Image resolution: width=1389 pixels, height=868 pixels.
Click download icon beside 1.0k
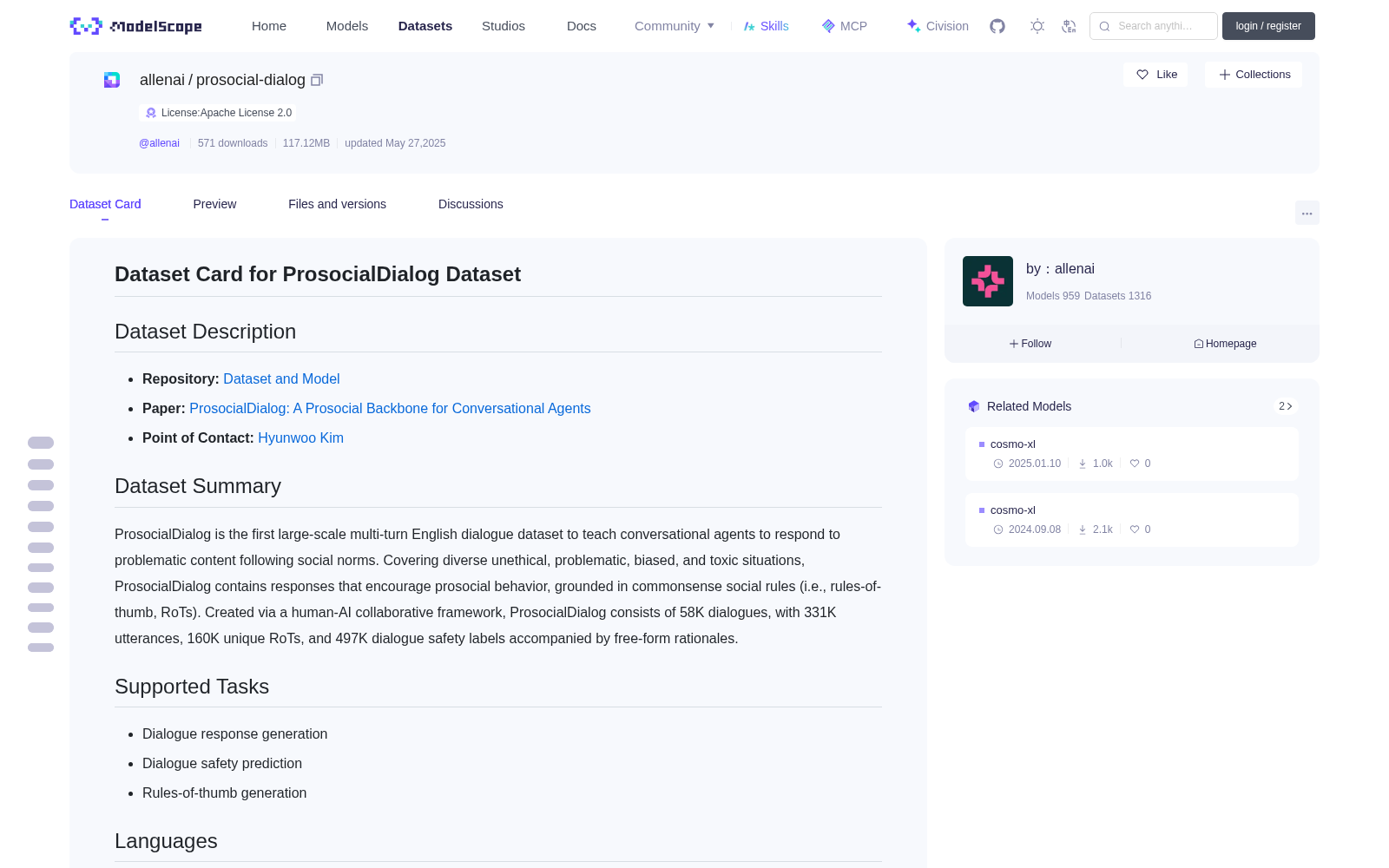(x=1083, y=464)
